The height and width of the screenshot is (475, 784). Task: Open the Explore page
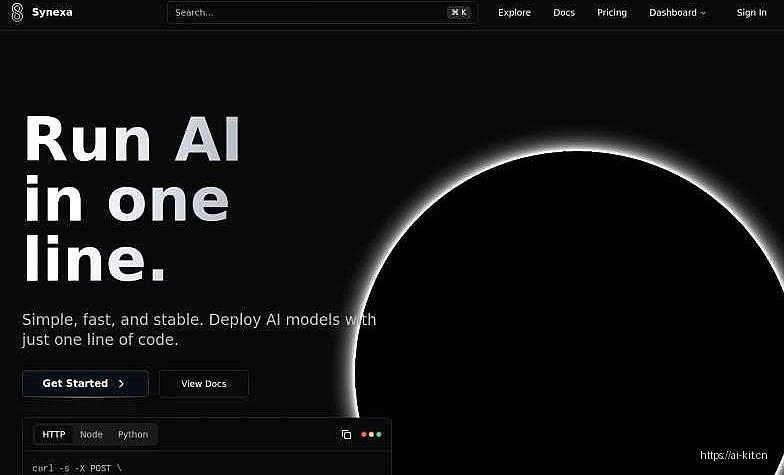point(514,13)
